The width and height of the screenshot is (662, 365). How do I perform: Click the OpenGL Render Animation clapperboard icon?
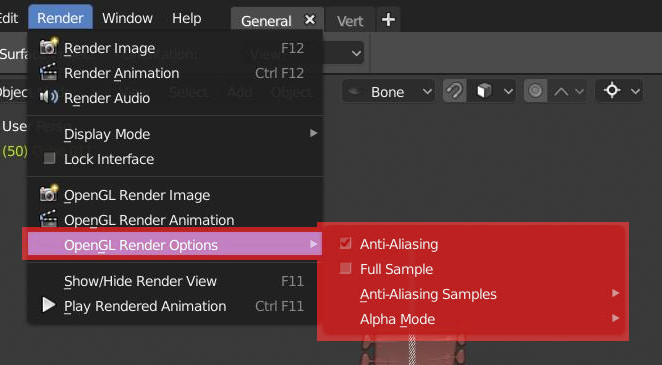point(49,219)
